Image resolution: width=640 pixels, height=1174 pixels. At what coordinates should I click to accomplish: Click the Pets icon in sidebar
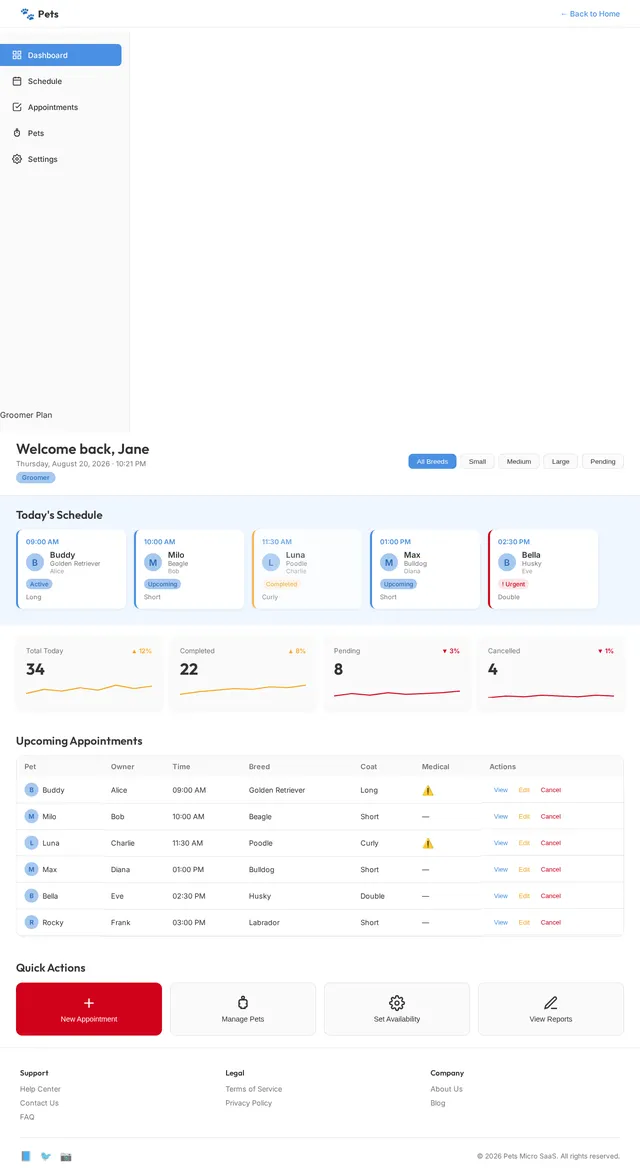[x=17, y=133]
